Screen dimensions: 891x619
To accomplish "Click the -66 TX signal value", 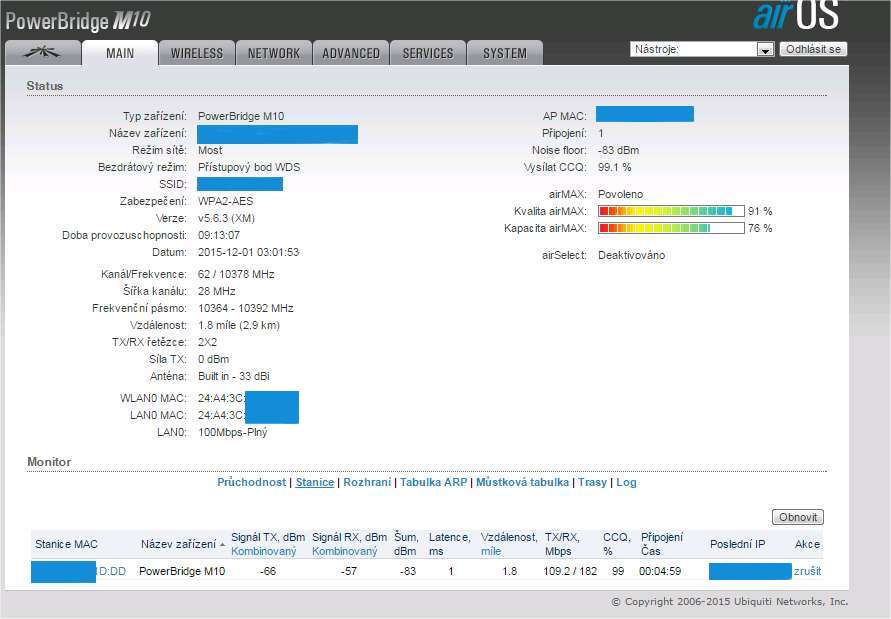I will [268, 571].
